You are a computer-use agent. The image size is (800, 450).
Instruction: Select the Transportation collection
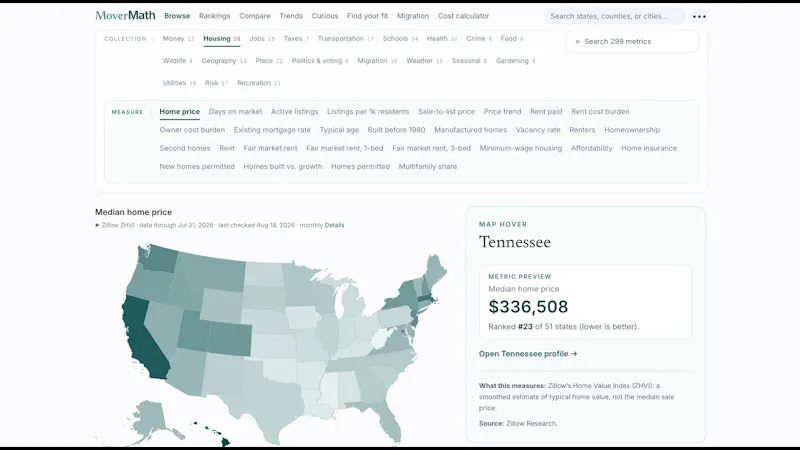coord(345,39)
